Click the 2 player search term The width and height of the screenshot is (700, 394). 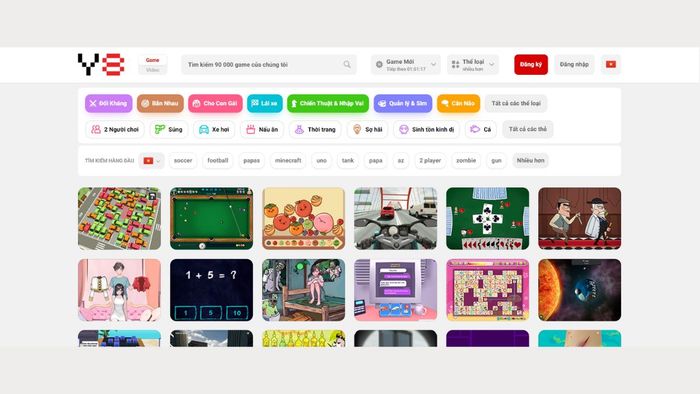(430, 161)
